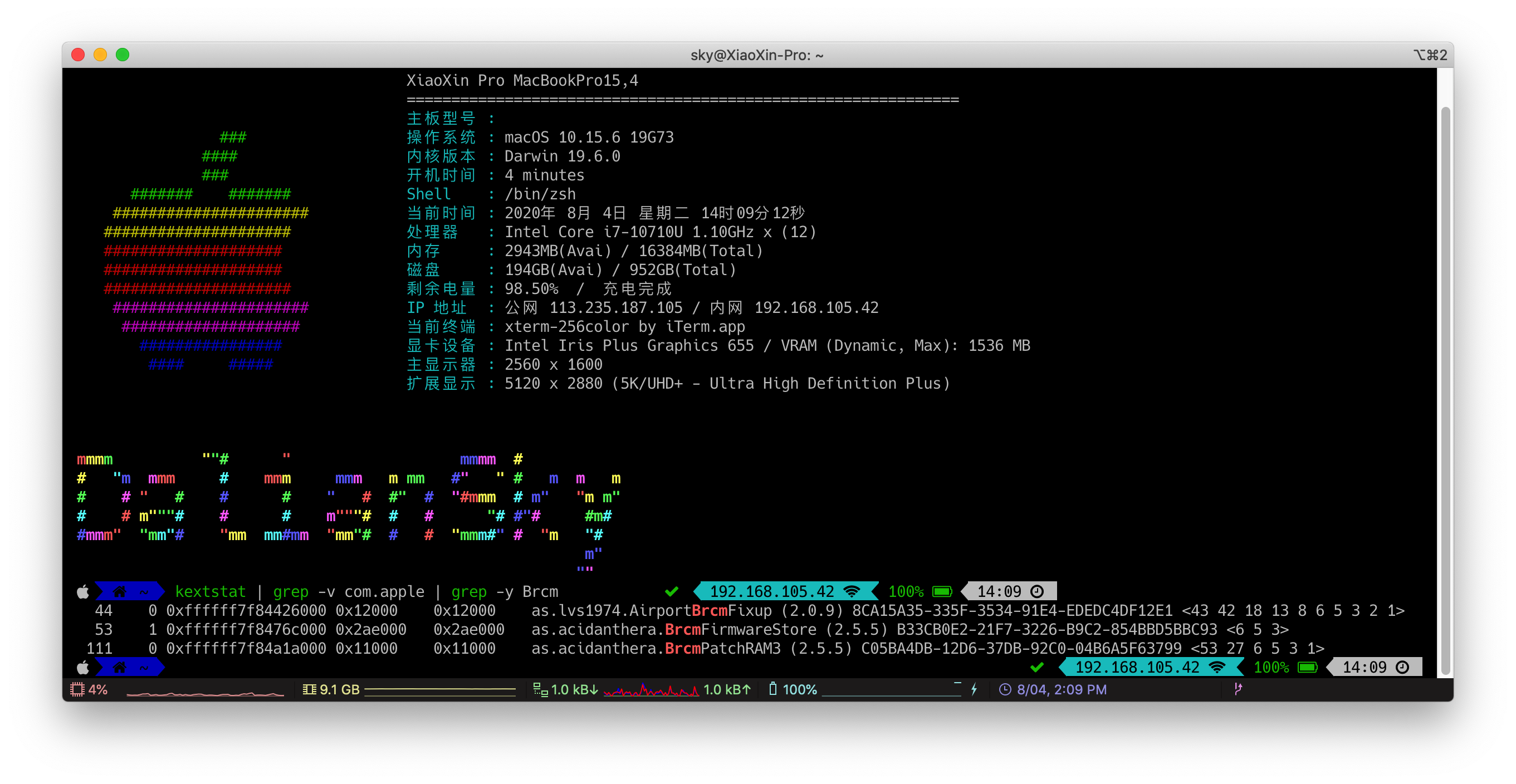The image size is (1516, 784).
Task: Click the processor line Intel Core i7-10710U
Action: tap(661, 232)
